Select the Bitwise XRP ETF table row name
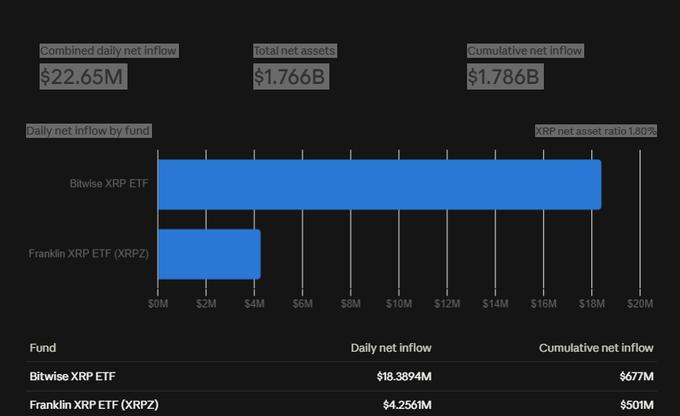 click(x=72, y=376)
